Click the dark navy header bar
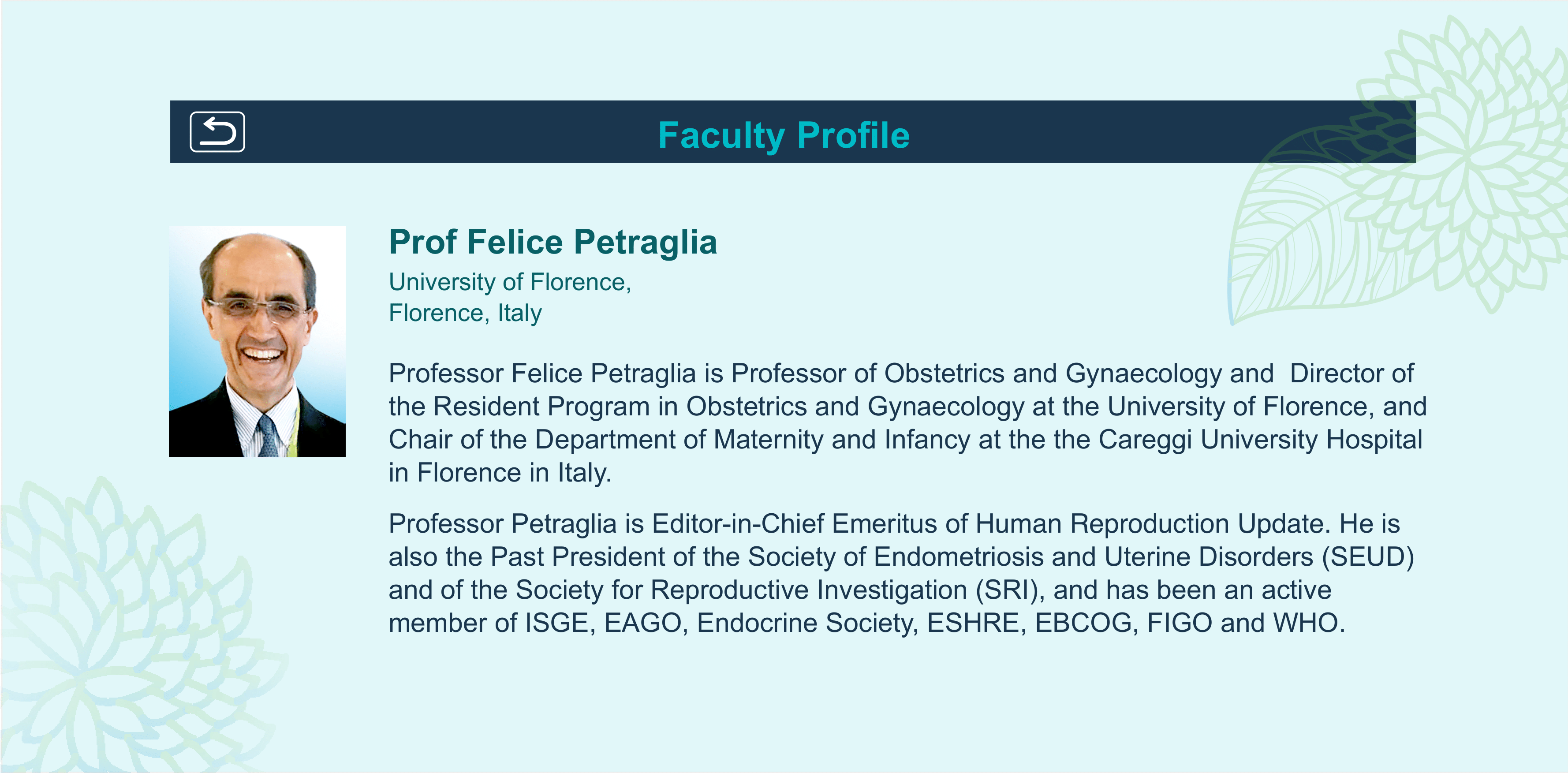Viewport: 1568px width, 773px height. point(792,131)
